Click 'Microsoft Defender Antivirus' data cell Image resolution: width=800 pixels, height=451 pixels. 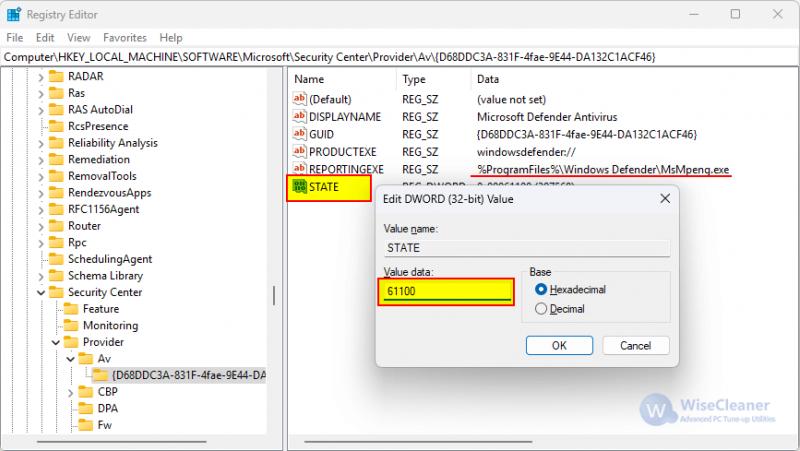(547, 117)
